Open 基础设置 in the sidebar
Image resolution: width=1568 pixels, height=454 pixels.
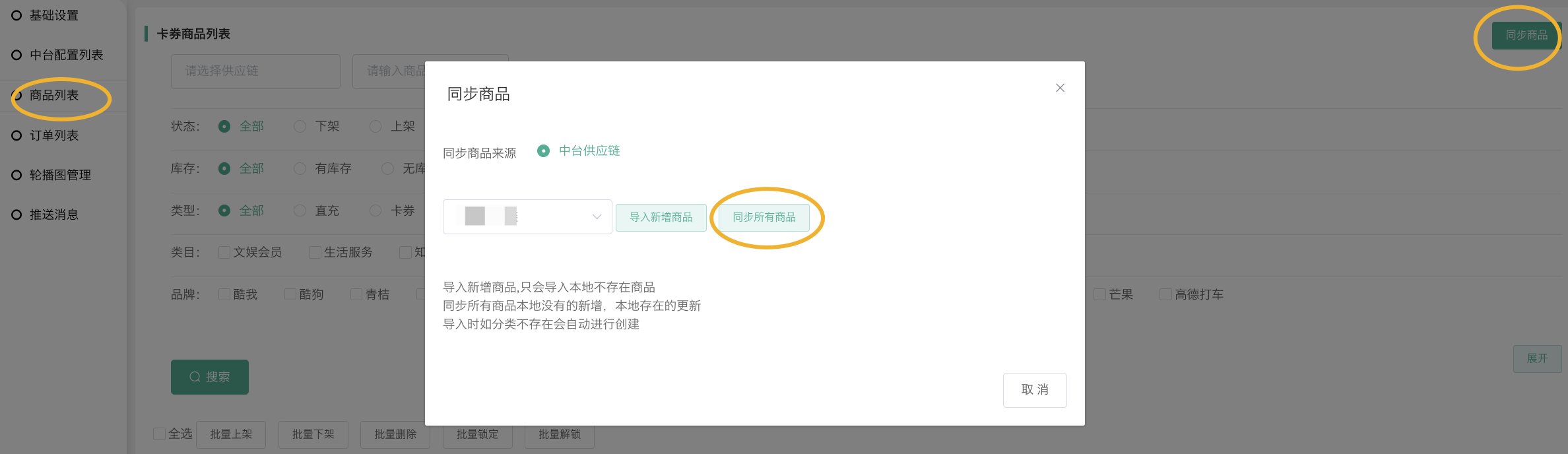54,15
